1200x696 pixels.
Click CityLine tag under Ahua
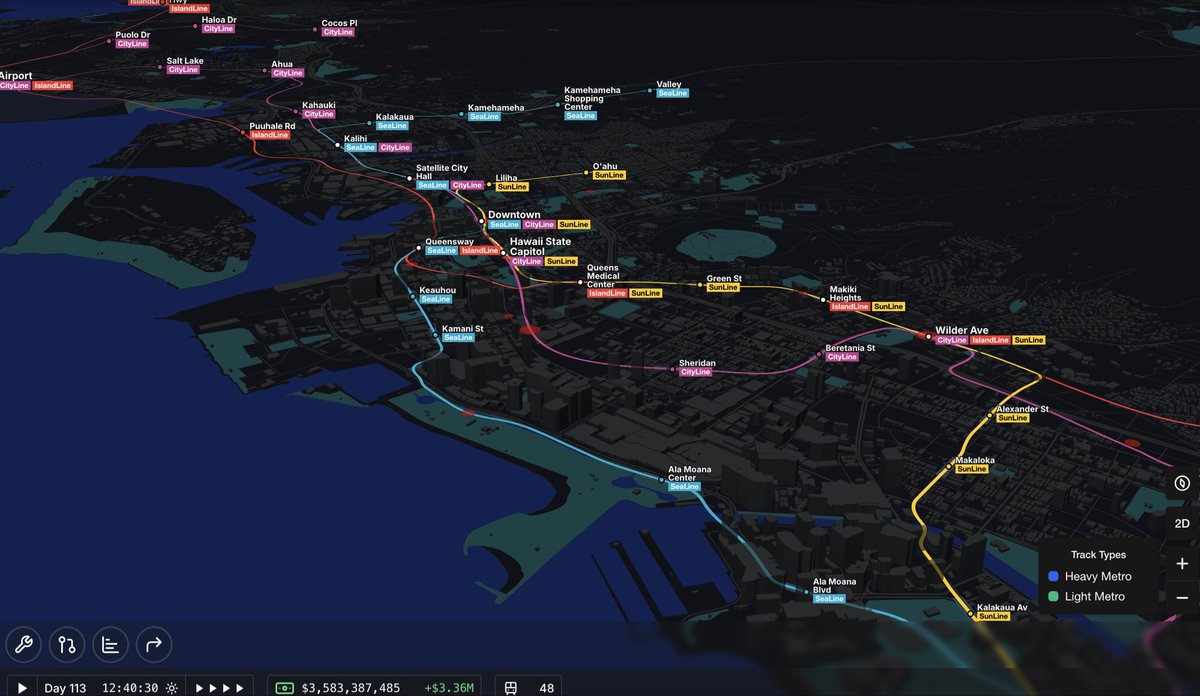coord(288,73)
